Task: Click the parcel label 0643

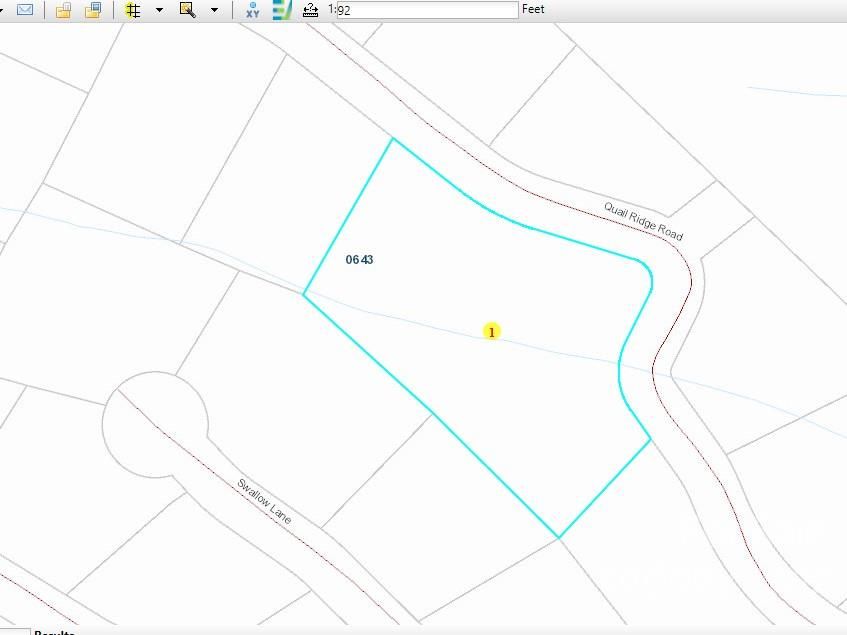Action: click(x=359, y=260)
